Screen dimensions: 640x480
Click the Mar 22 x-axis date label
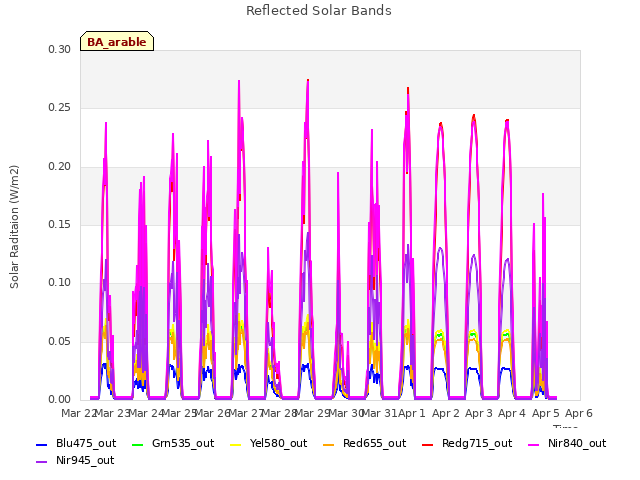[x=78, y=413]
